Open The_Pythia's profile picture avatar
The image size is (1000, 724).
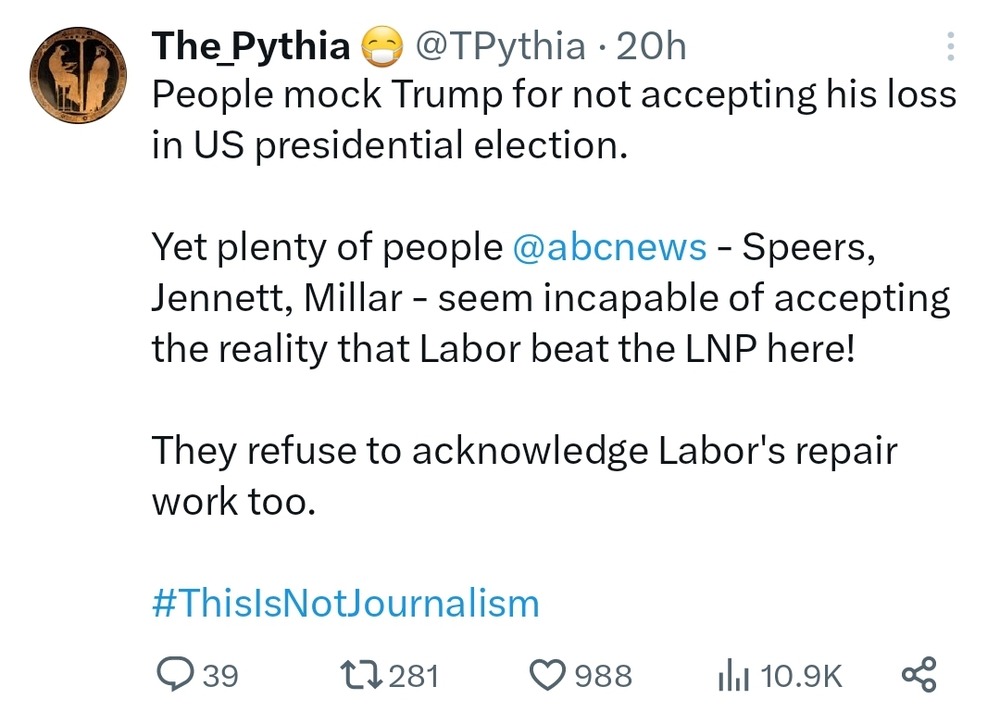pyautogui.click(x=78, y=75)
